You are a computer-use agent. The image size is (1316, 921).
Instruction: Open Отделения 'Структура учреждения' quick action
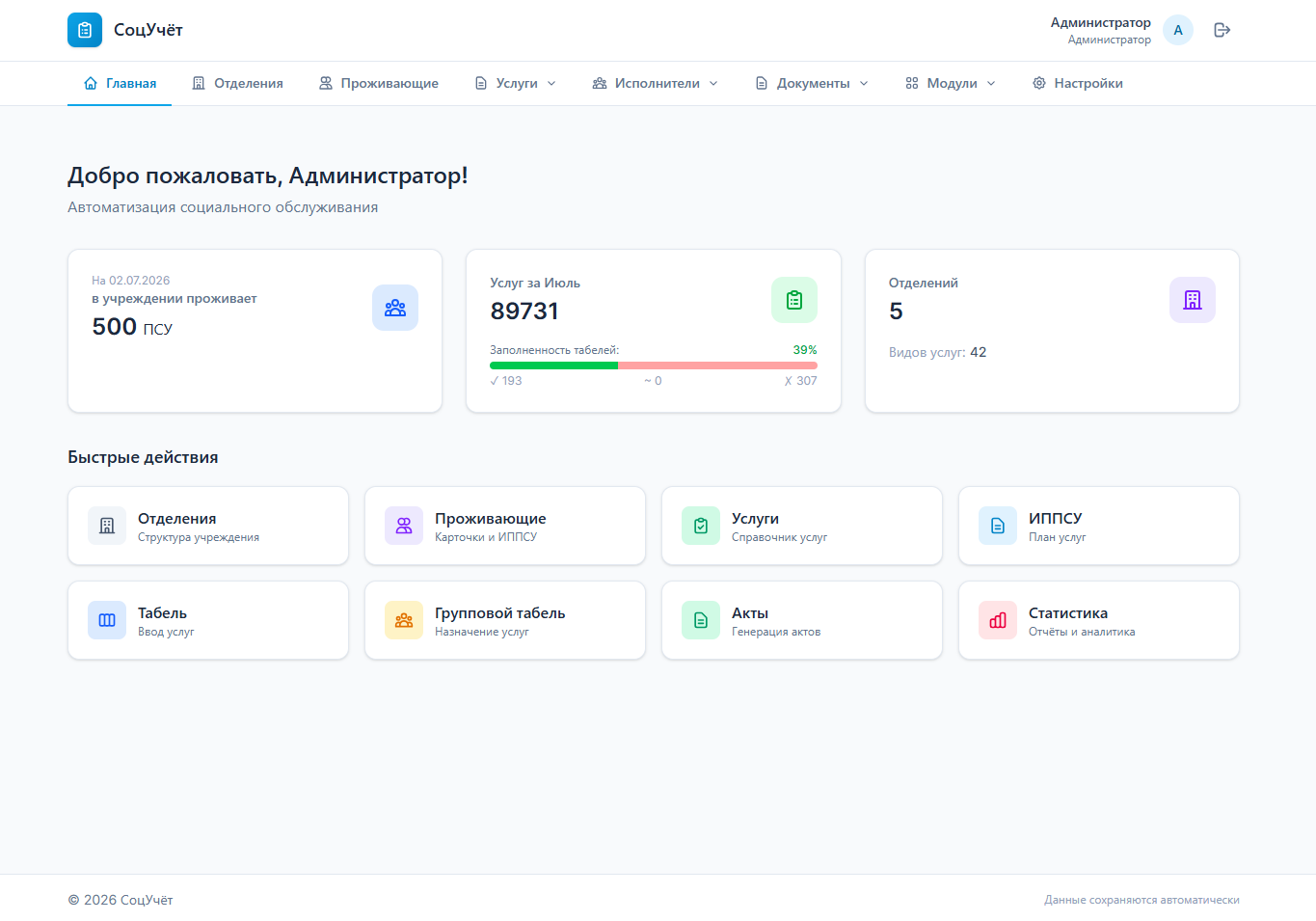[x=208, y=526]
